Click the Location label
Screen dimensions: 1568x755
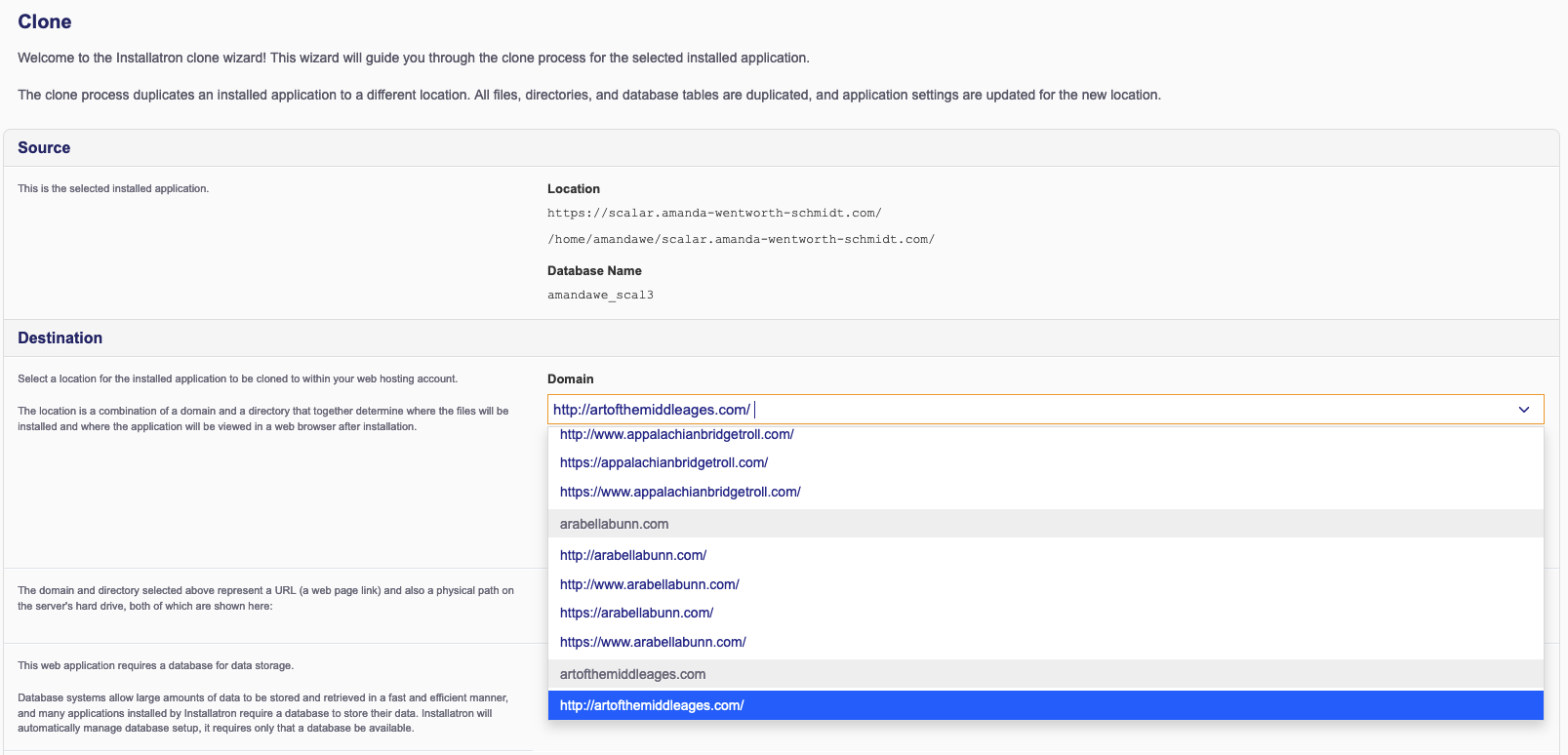pyautogui.click(x=574, y=188)
